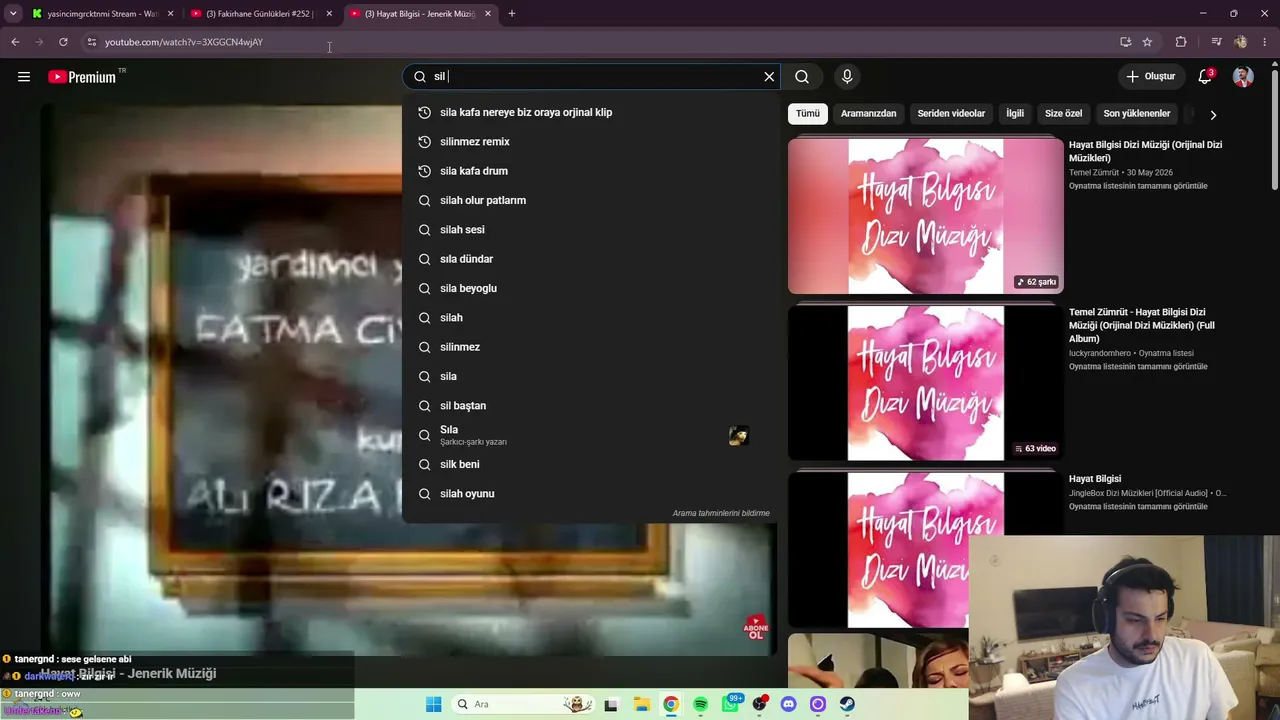The height and width of the screenshot is (720, 1280).
Task: Pick the "silk beni" suggestion
Action: tap(591, 464)
